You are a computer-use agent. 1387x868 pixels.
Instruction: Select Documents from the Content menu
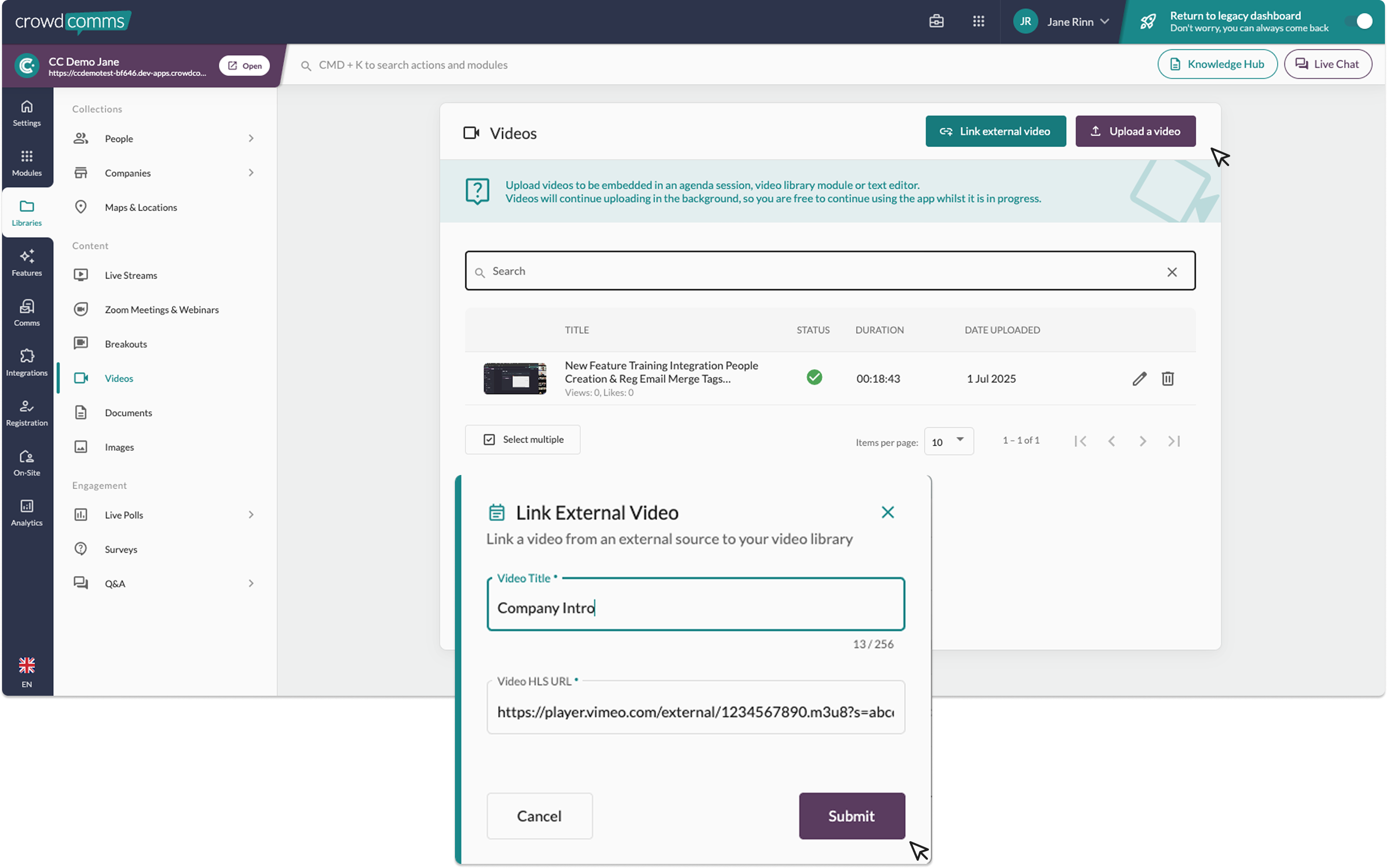(x=128, y=412)
